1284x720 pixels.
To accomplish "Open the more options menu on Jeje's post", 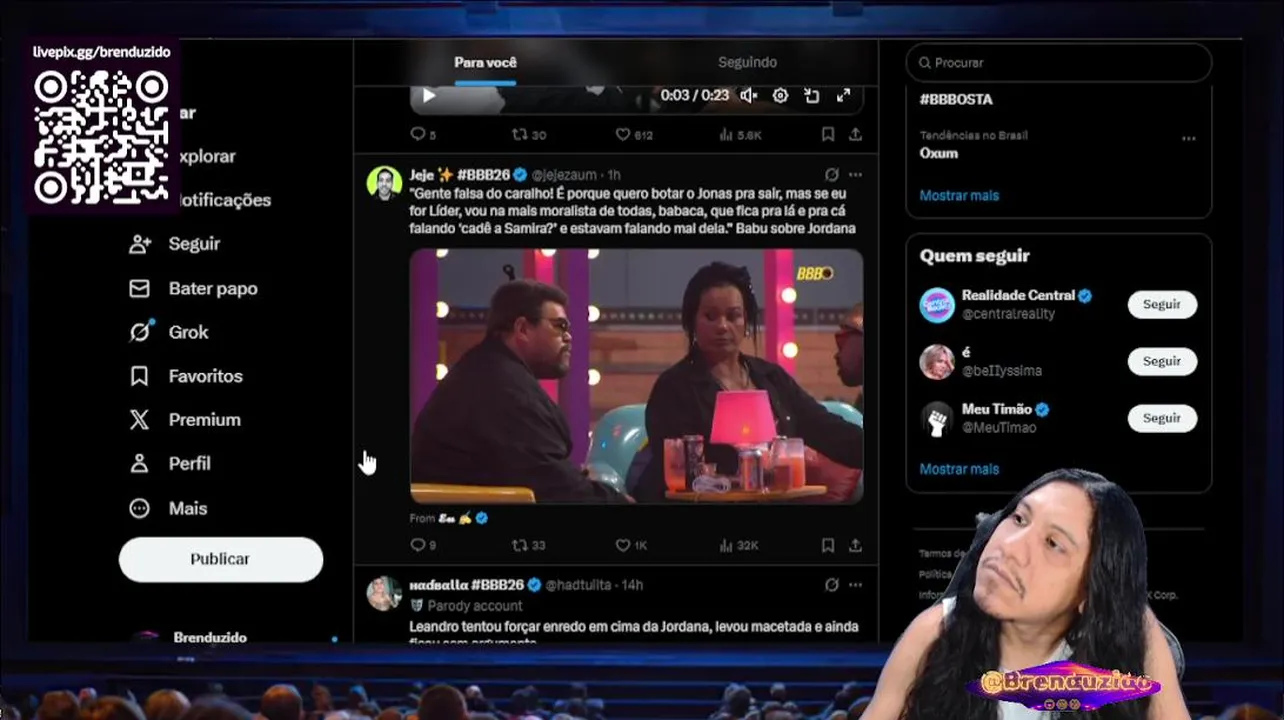I will tap(855, 175).
